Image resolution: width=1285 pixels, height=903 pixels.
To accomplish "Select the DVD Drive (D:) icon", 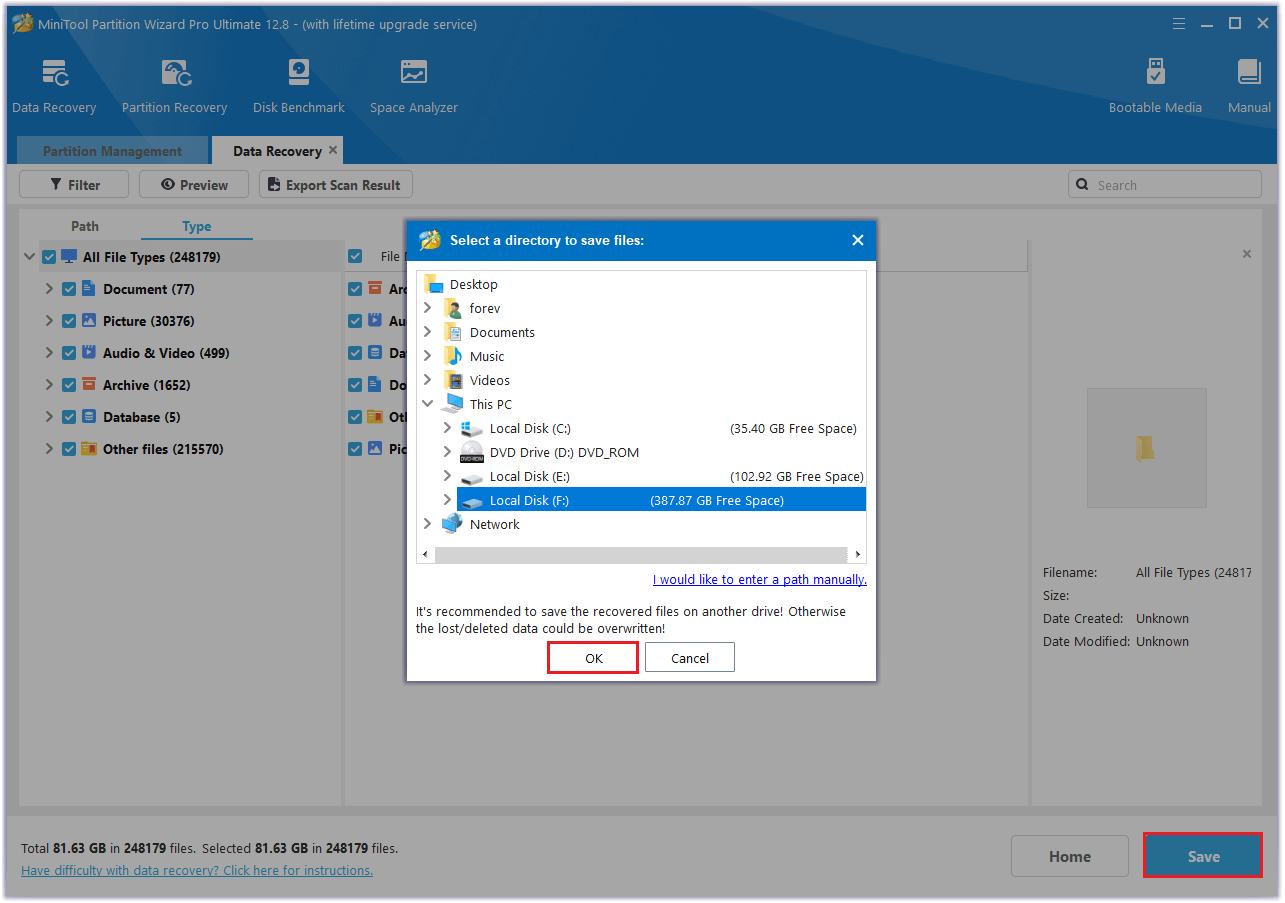I will point(472,453).
